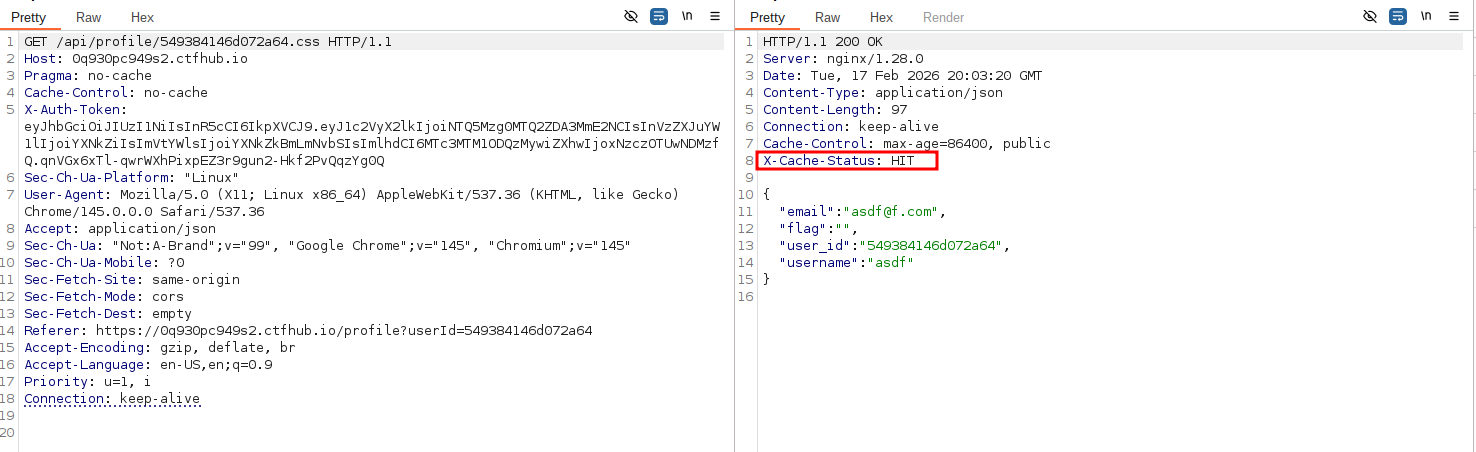Click the HTTP/1.1 200 OK status line
This screenshot has height=452, width=1476.
(x=823, y=42)
